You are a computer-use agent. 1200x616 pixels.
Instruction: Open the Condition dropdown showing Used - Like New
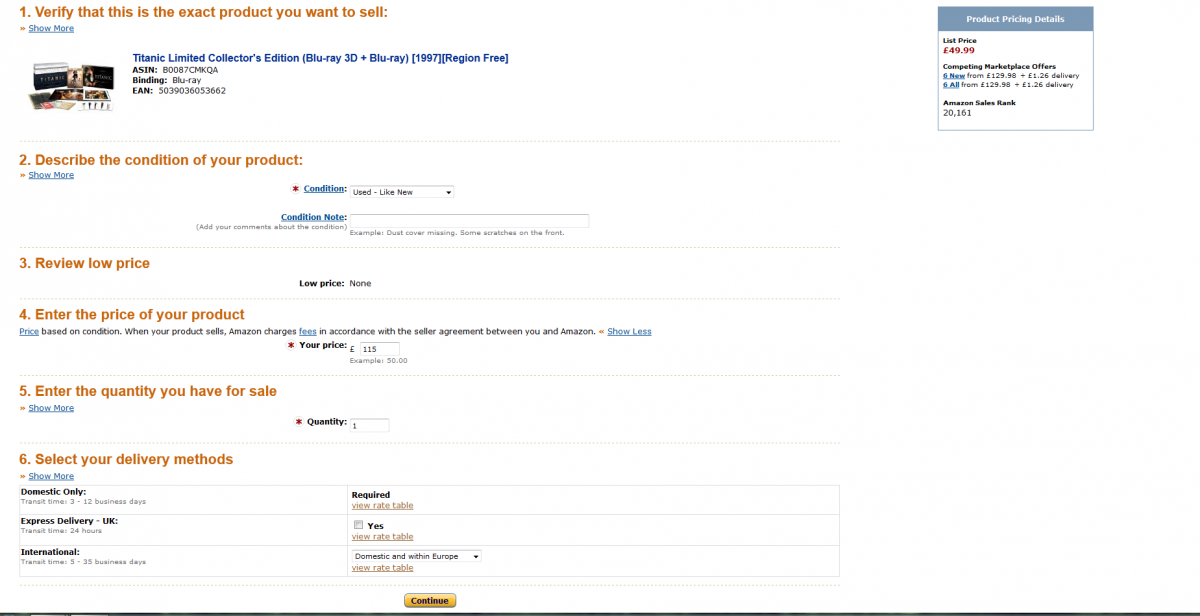tap(402, 192)
